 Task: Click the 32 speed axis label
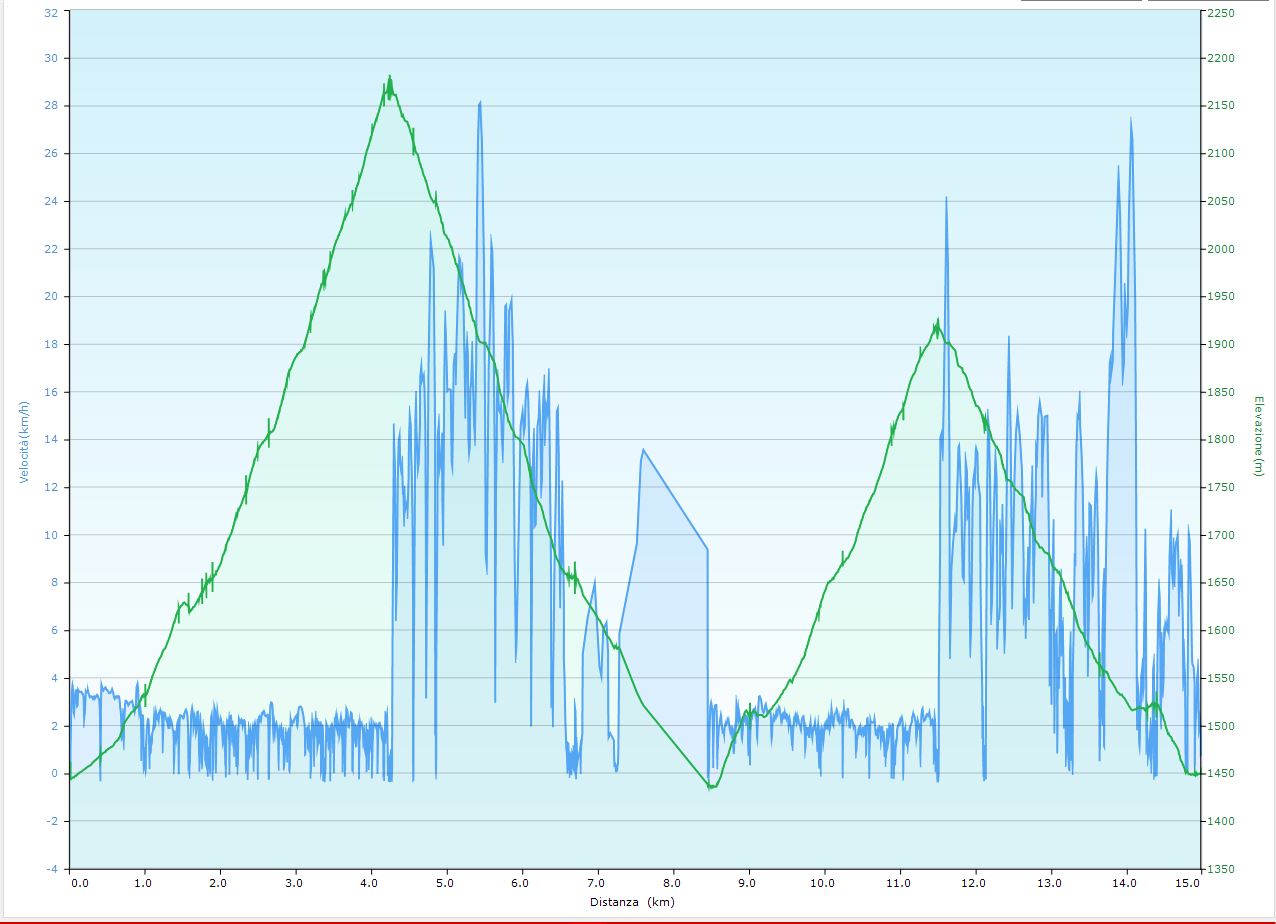[x=51, y=12]
